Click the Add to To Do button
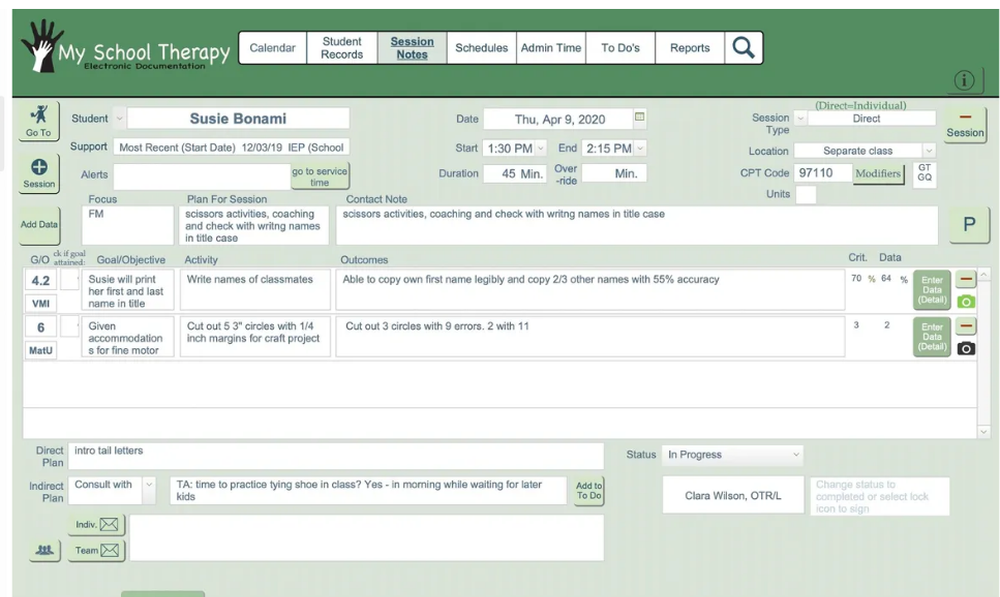Image resolution: width=1000 pixels, height=597 pixels. pos(589,490)
